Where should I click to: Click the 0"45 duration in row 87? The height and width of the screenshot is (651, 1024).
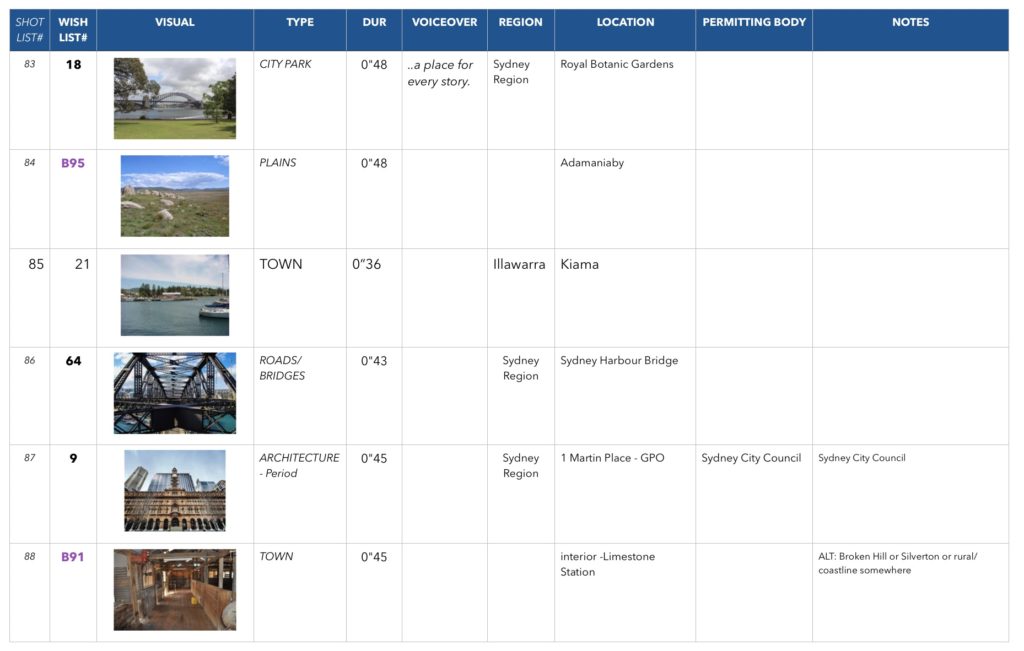click(x=374, y=458)
